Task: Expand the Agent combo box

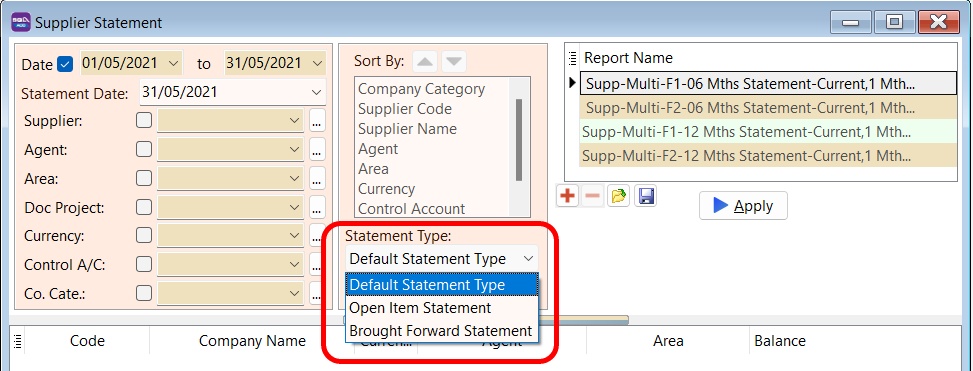Action: tap(295, 150)
